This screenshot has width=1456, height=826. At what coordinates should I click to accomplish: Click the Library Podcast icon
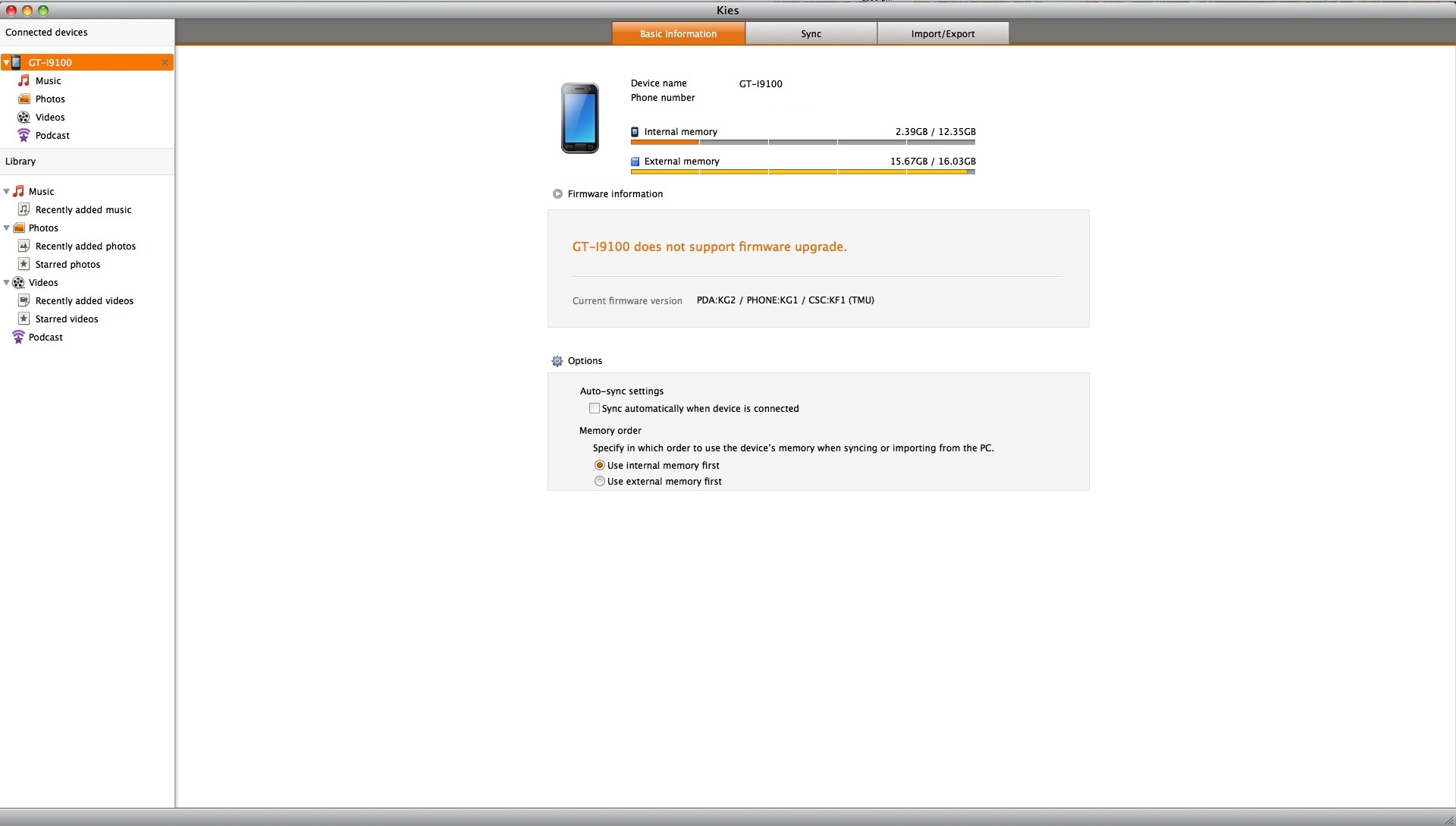coord(18,337)
